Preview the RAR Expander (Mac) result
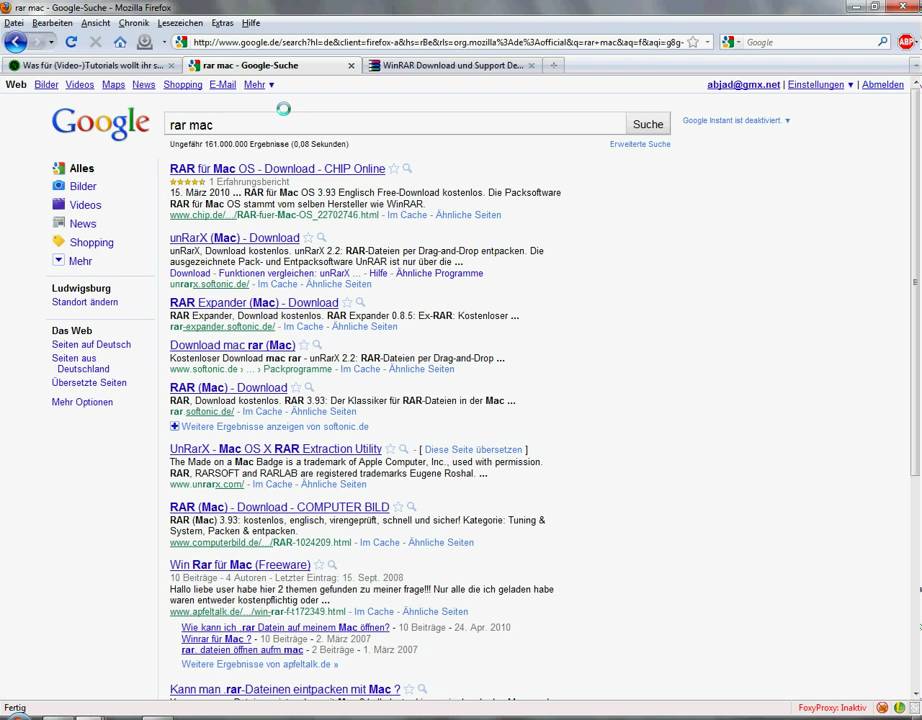Image resolution: width=922 pixels, height=720 pixels. [x=360, y=302]
